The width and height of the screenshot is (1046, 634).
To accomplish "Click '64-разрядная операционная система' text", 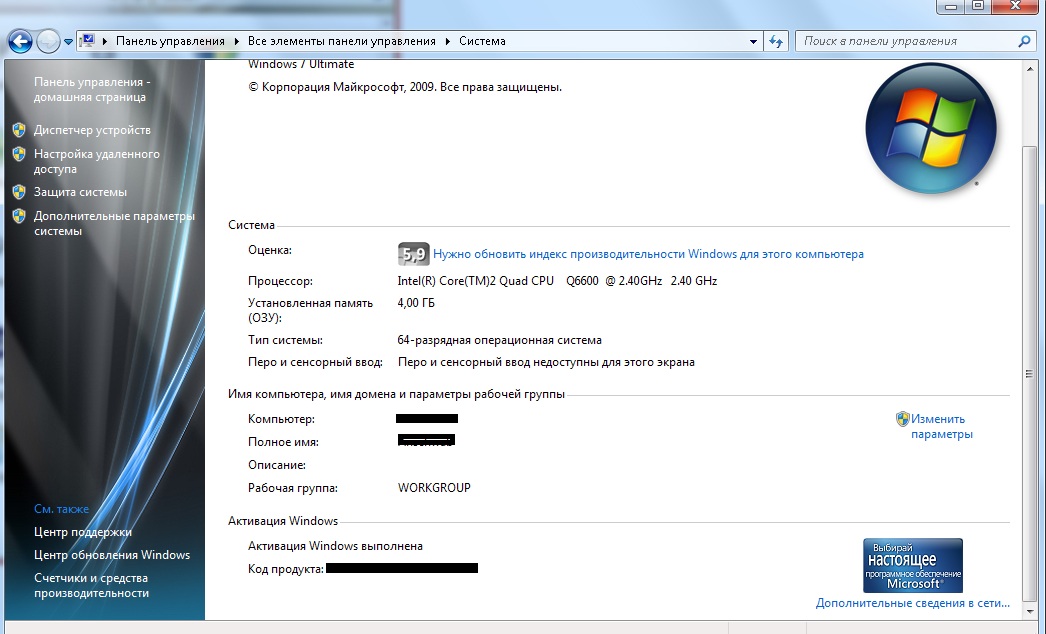I will [500, 340].
